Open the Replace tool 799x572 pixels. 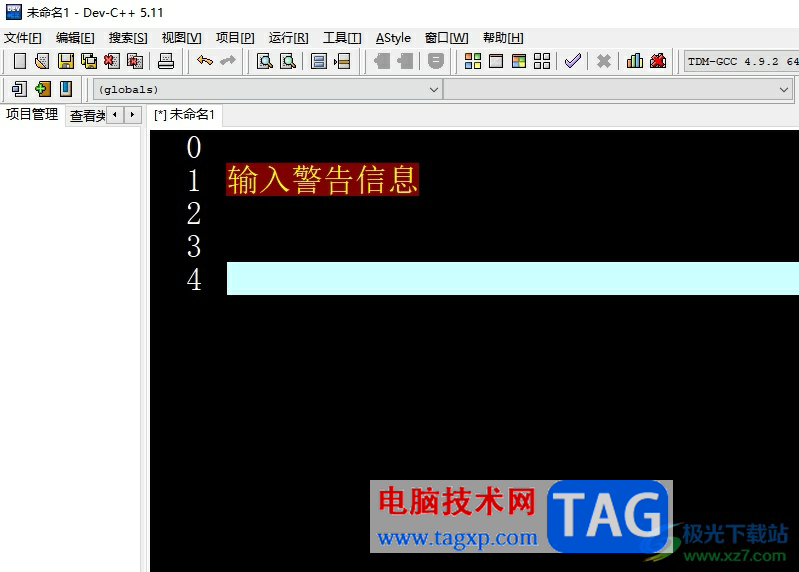(288, 61)
